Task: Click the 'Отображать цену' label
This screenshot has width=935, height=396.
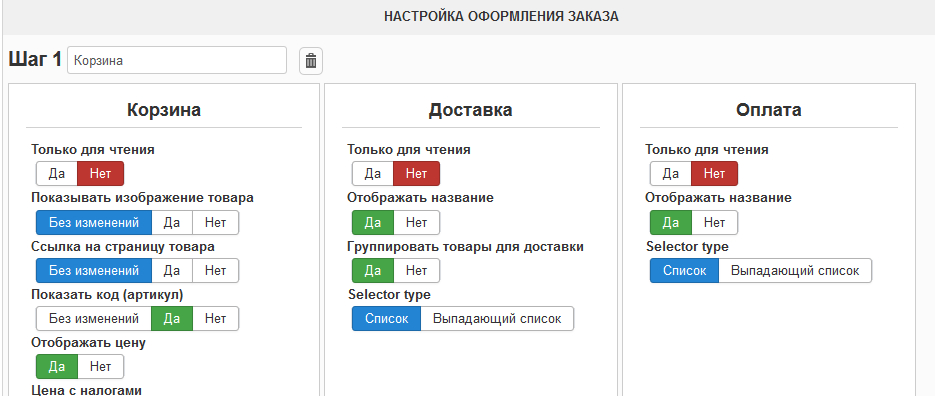Action: pos(88,342)
